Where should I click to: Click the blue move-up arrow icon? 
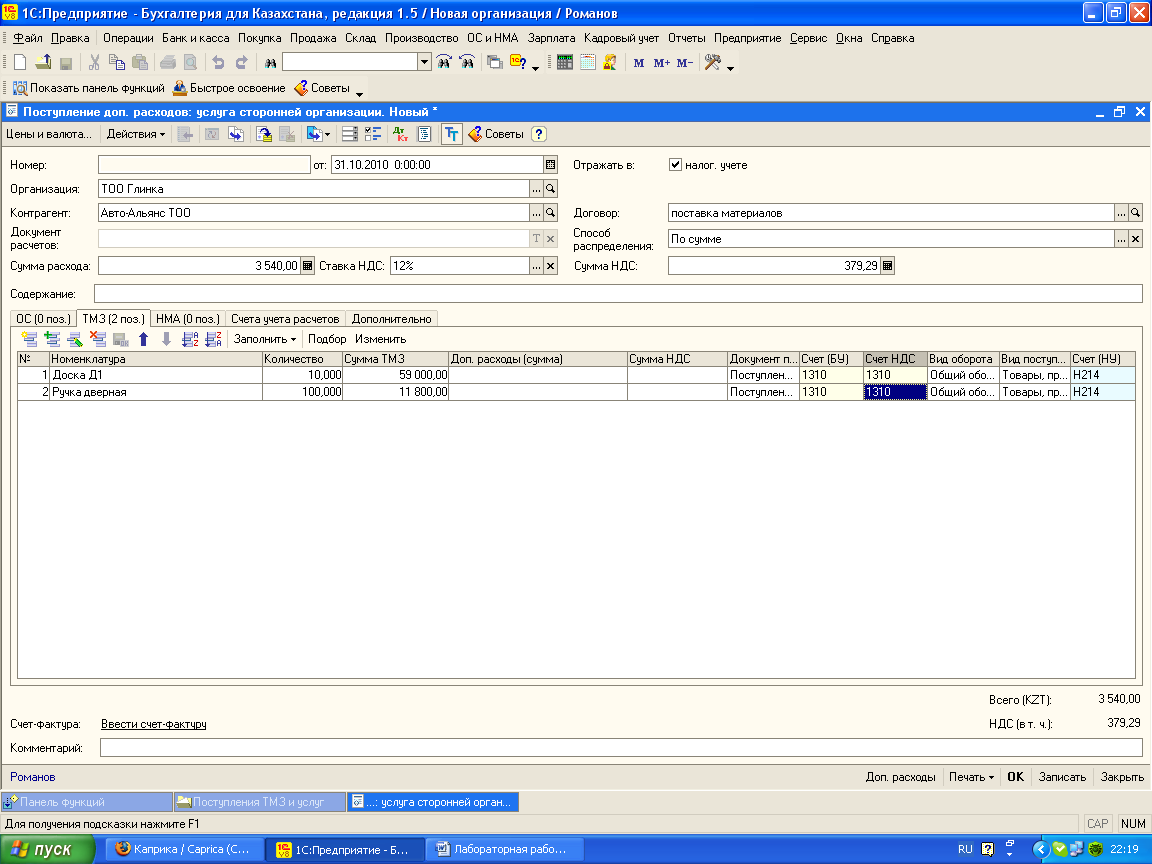pyautogui.click(x=143, y=339)
